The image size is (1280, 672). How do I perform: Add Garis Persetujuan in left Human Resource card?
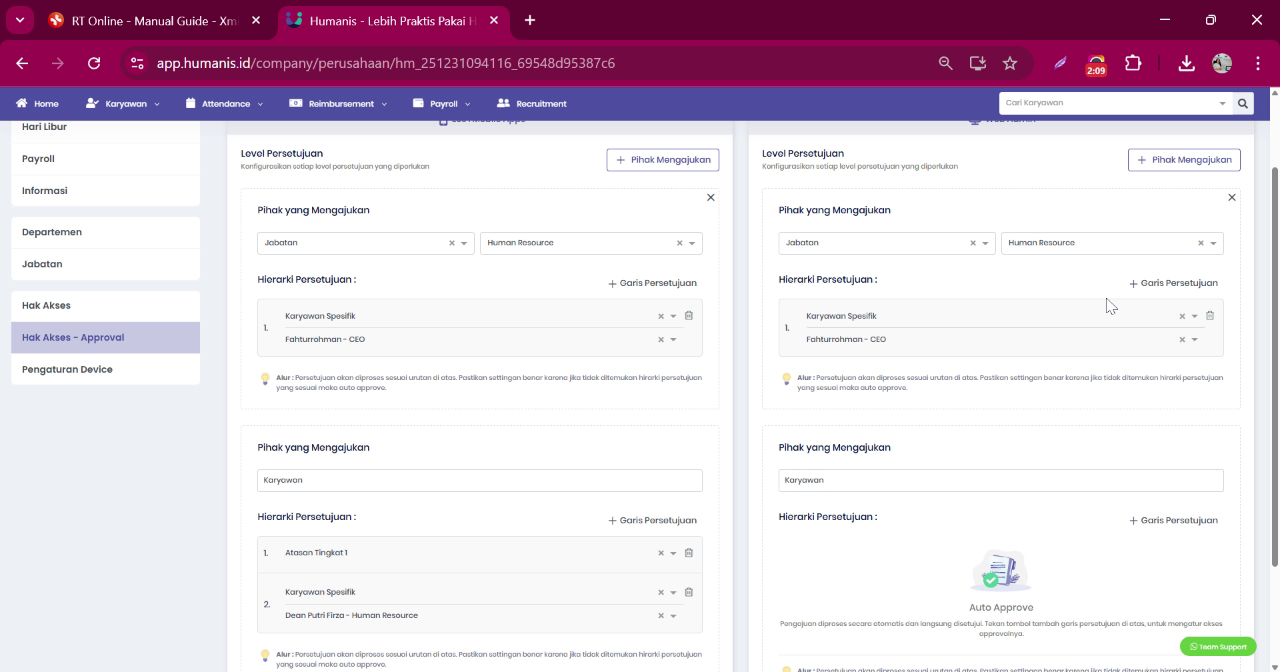(652, 283)
